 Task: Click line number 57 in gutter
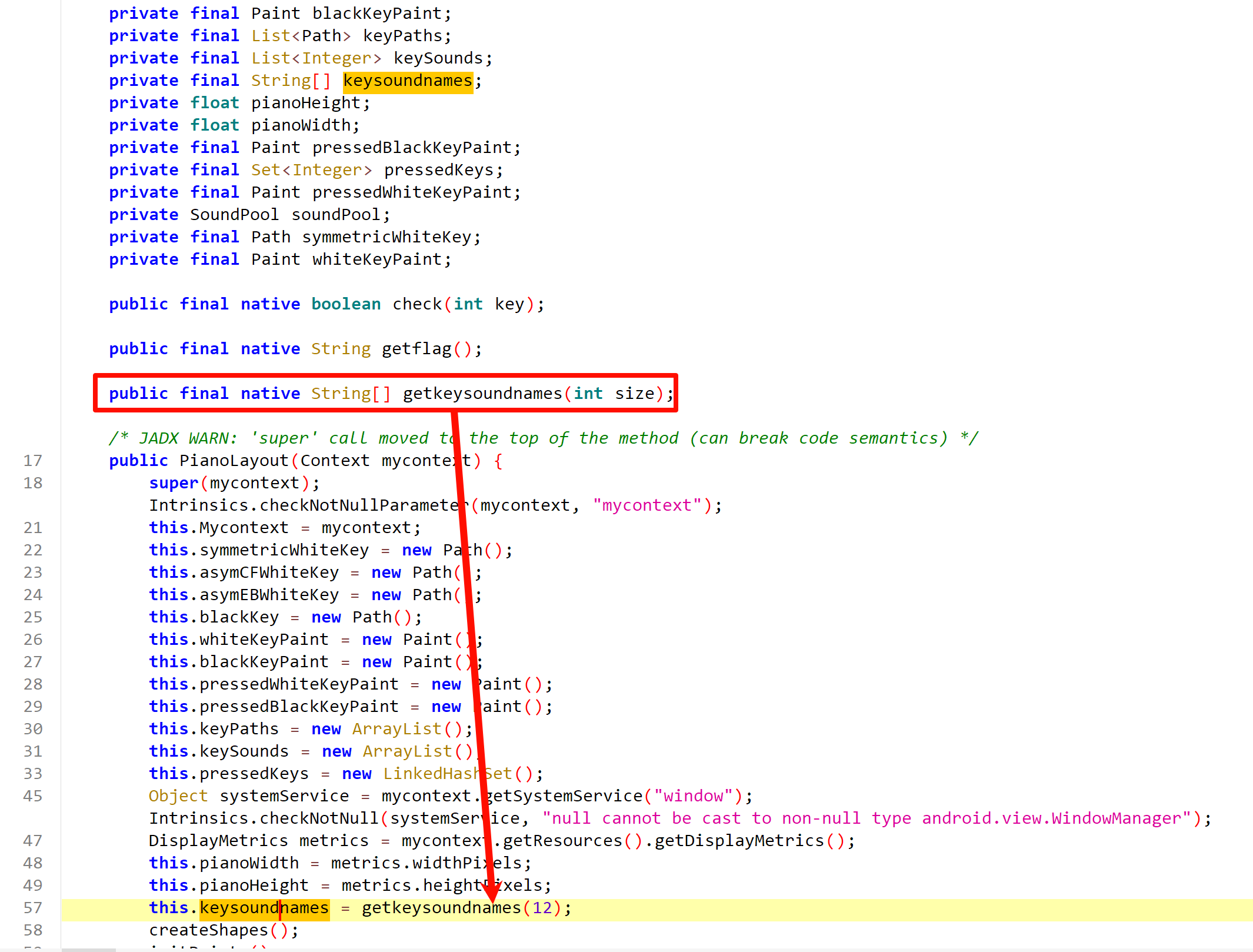(33, 908)
